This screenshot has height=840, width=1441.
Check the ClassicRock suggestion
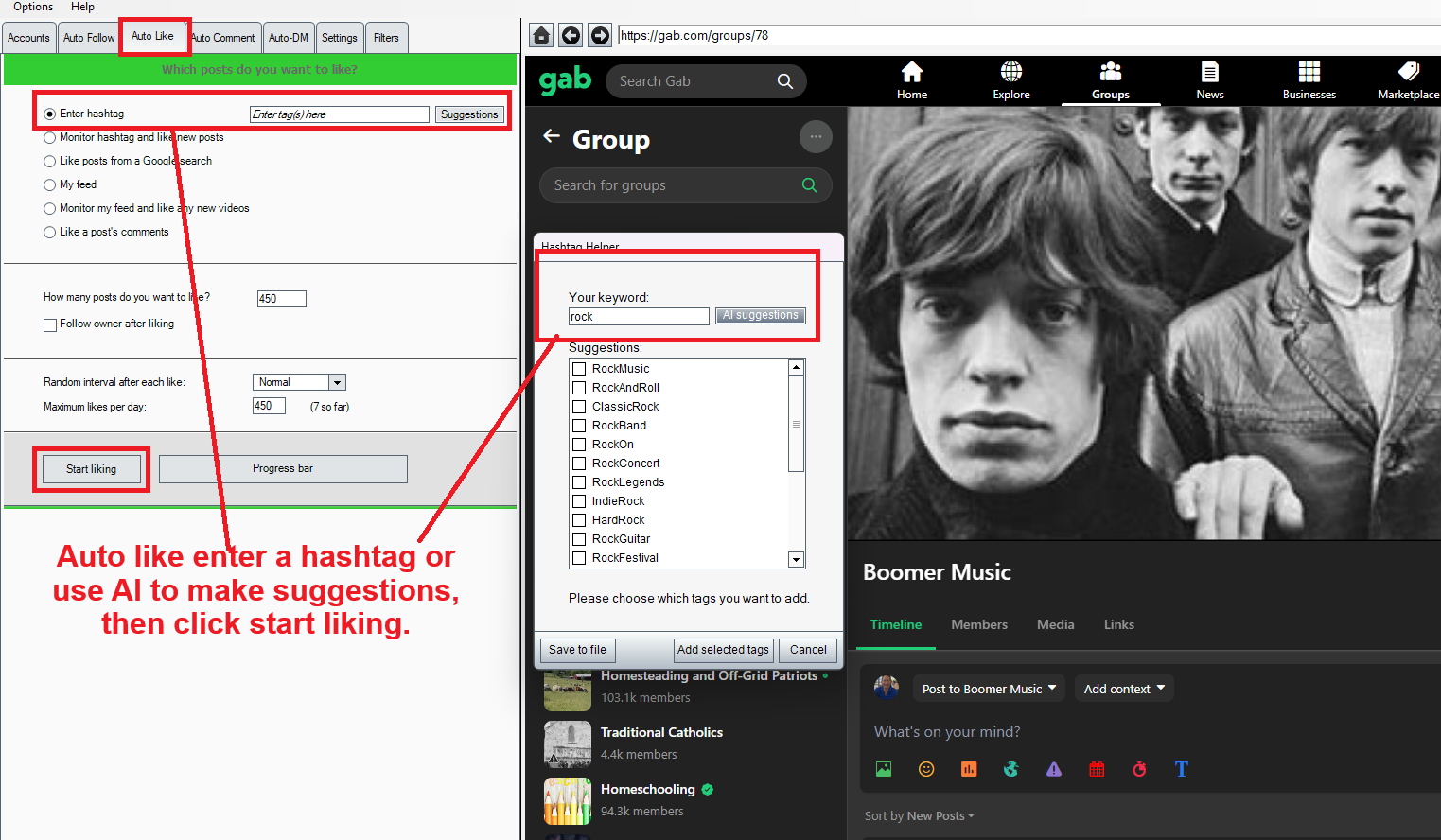[579, 407]
